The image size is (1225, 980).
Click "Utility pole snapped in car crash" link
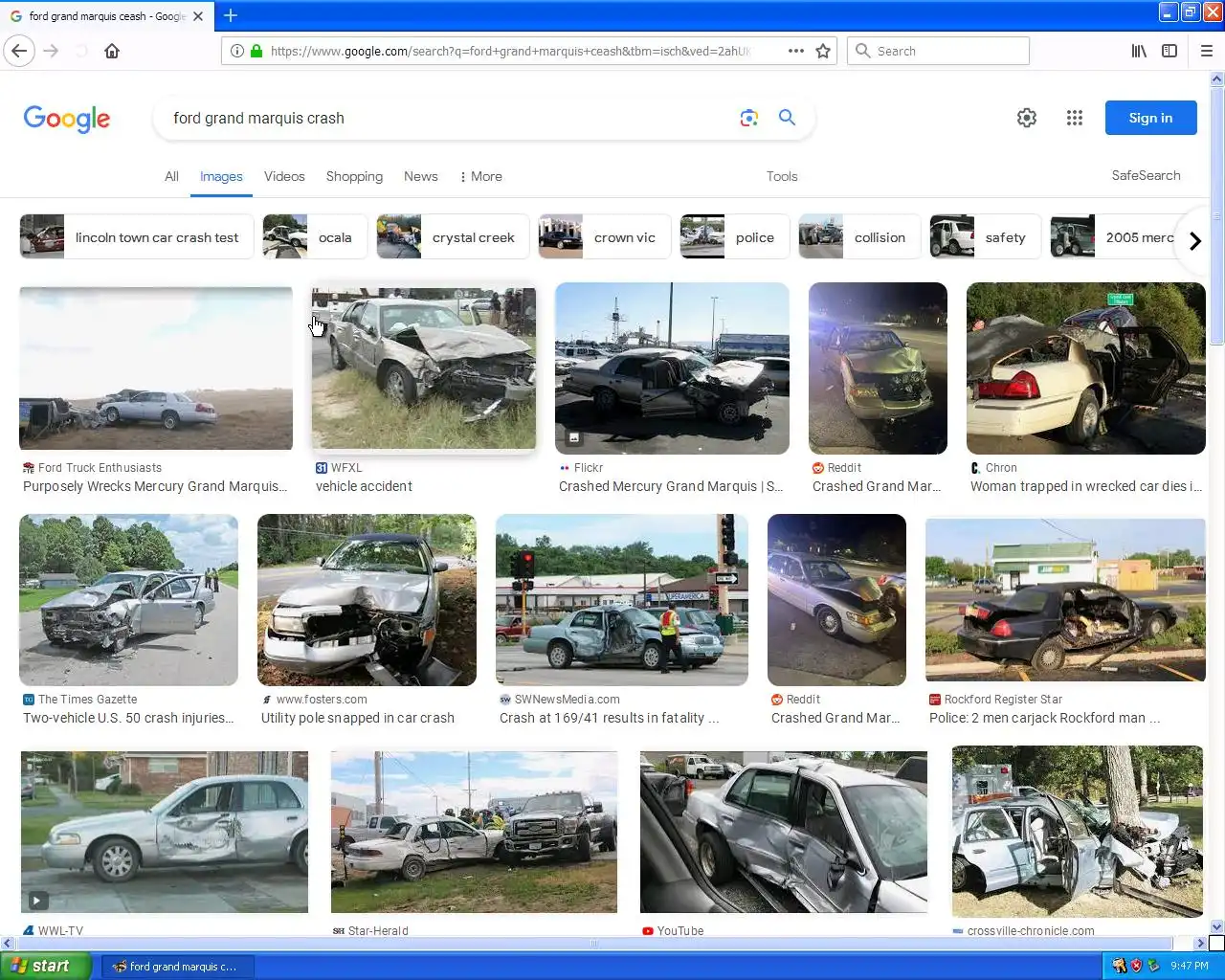[x=358, y=718]
